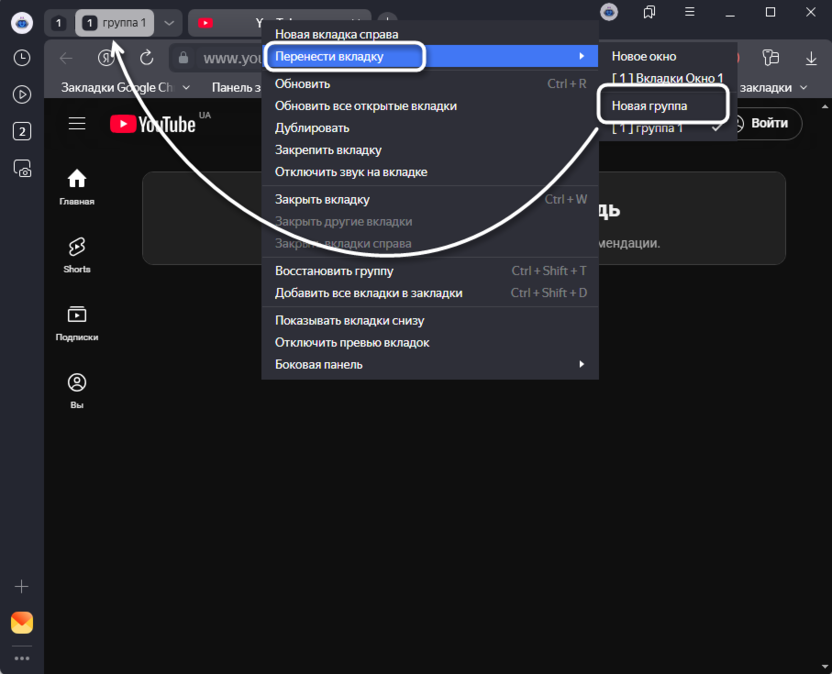Viewport: 832px width, 674px height.
Task: Click the page scrollbar down arrow
Action: pos(825,667)
